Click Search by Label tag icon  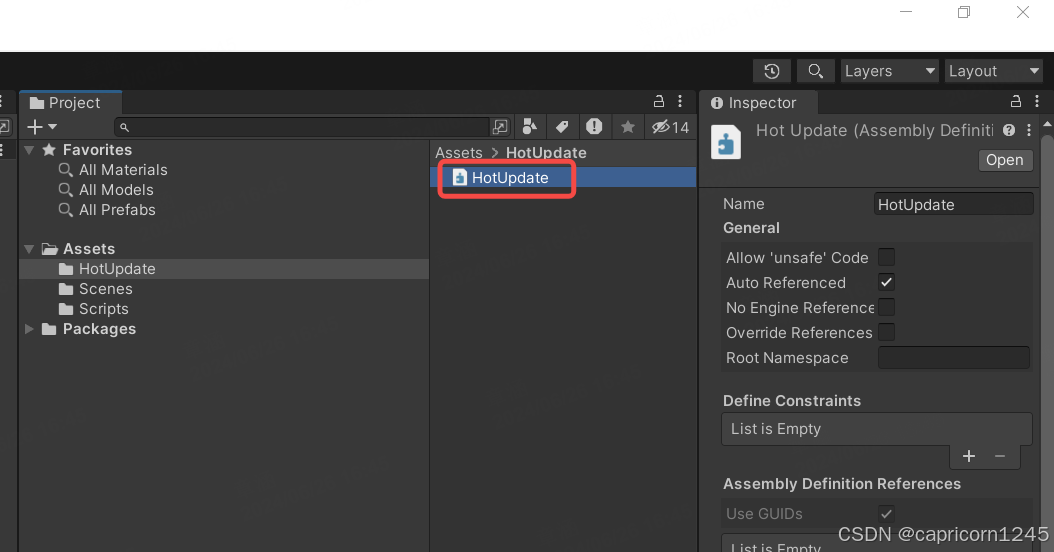tap(562, 127)
